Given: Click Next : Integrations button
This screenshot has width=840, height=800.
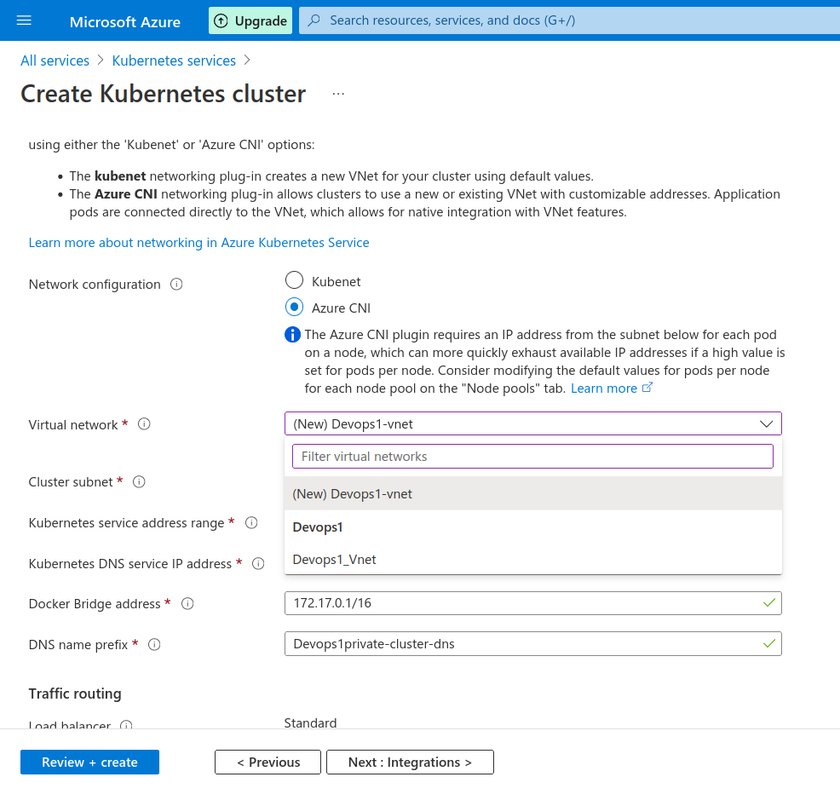Looking at the screenshot, I should click(410, 762).
